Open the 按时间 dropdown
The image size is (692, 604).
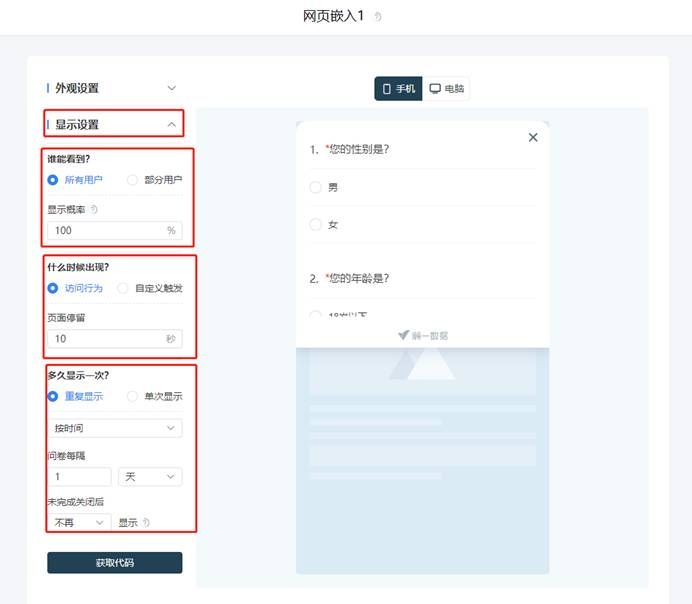[115, 428]
